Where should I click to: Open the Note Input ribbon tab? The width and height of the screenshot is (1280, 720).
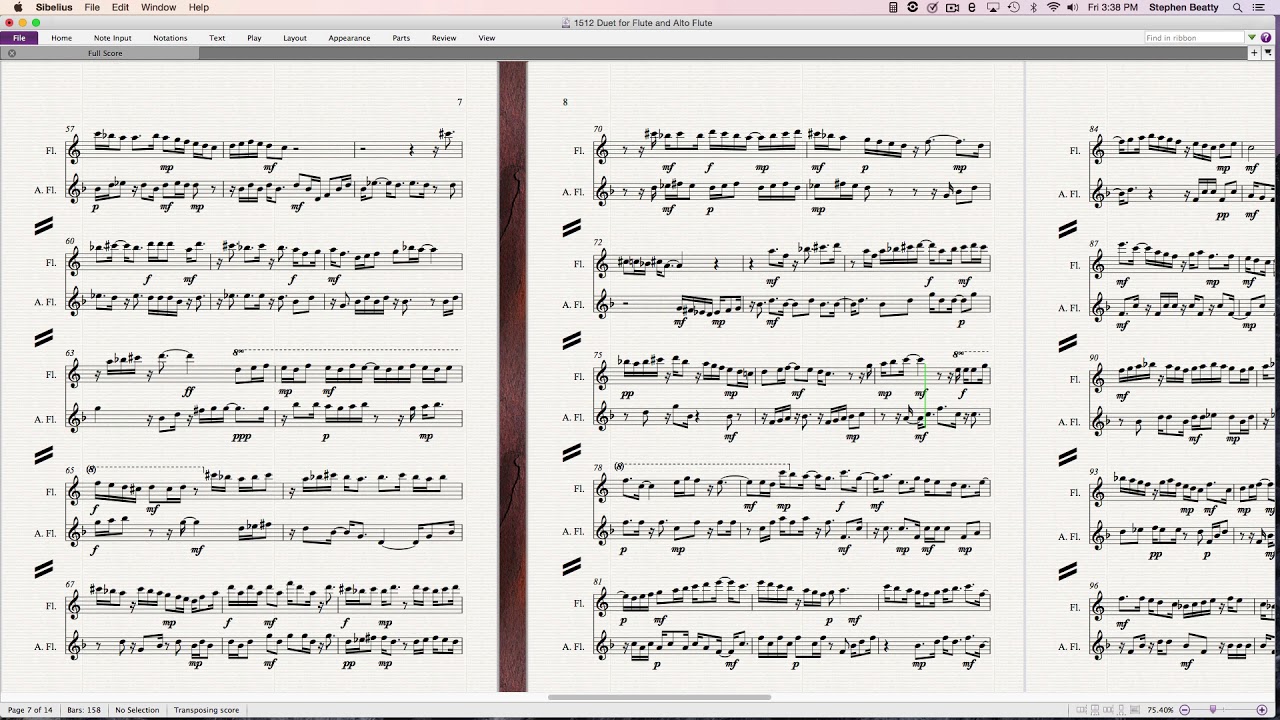click(x=112, y=38)
